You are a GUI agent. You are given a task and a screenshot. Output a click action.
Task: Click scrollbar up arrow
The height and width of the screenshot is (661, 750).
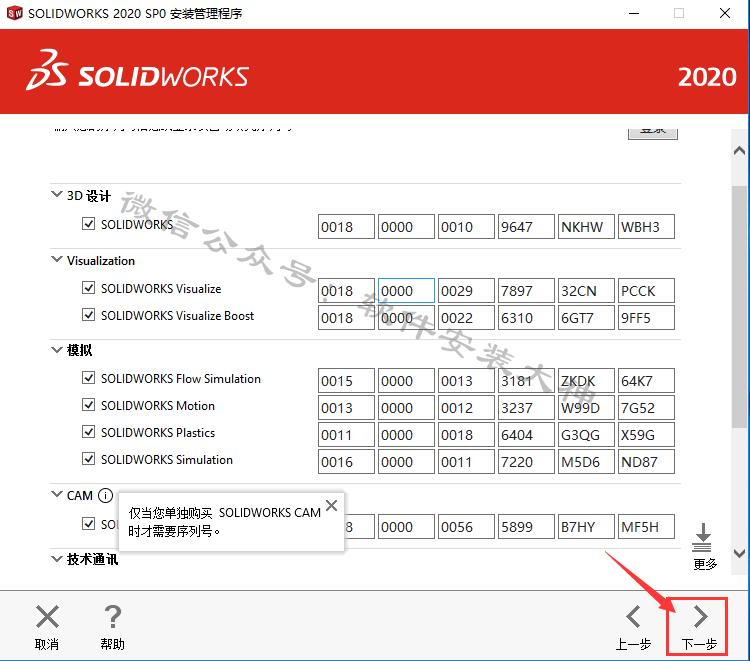coord(739,151)
